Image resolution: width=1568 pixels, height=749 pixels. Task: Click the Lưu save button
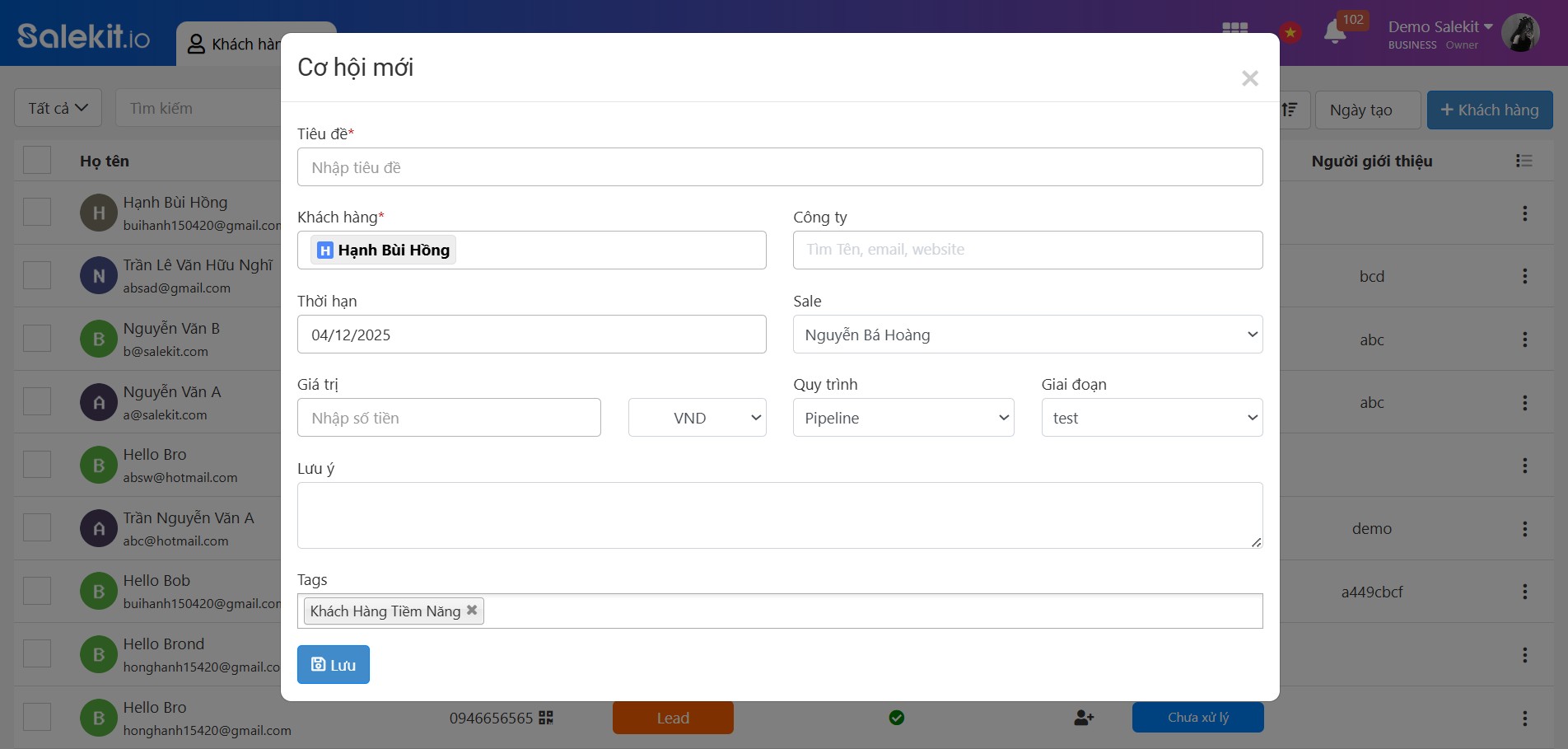click(333, 665)
